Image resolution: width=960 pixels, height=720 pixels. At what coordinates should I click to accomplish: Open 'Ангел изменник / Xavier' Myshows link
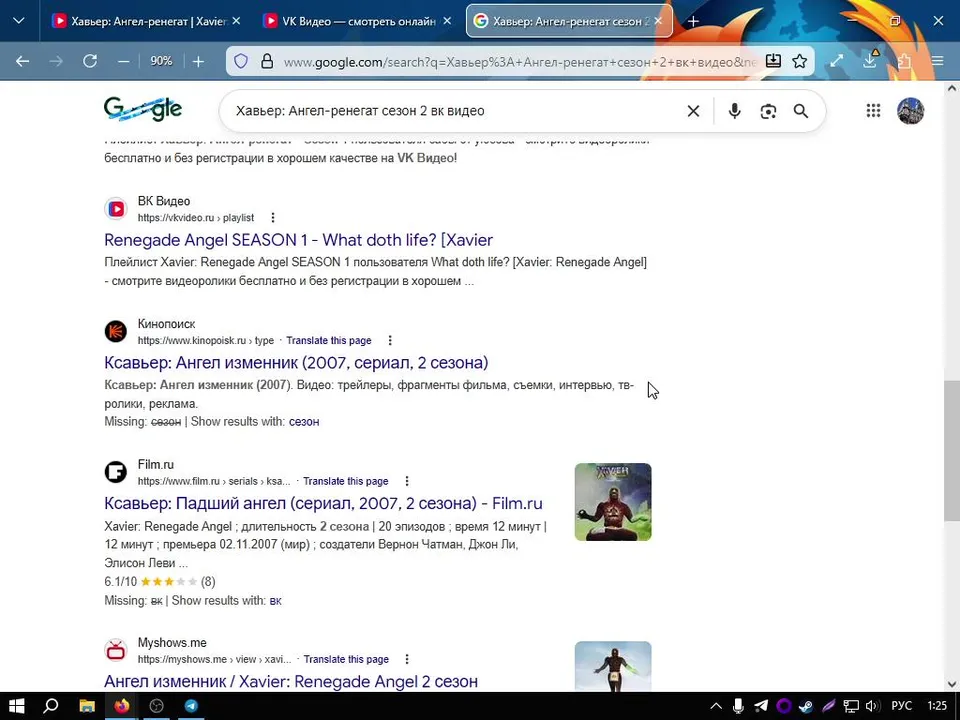pos(291,681)
